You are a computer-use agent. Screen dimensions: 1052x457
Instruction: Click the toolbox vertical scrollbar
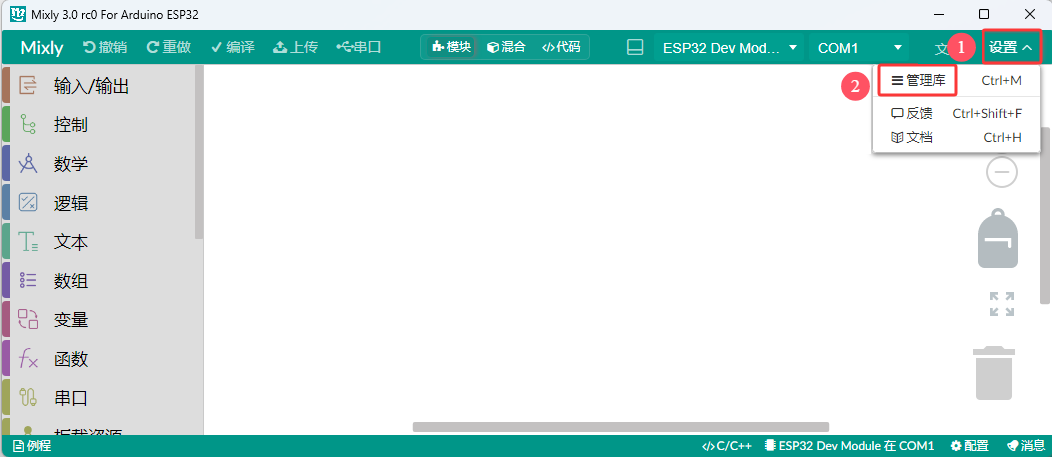point(199,152)
